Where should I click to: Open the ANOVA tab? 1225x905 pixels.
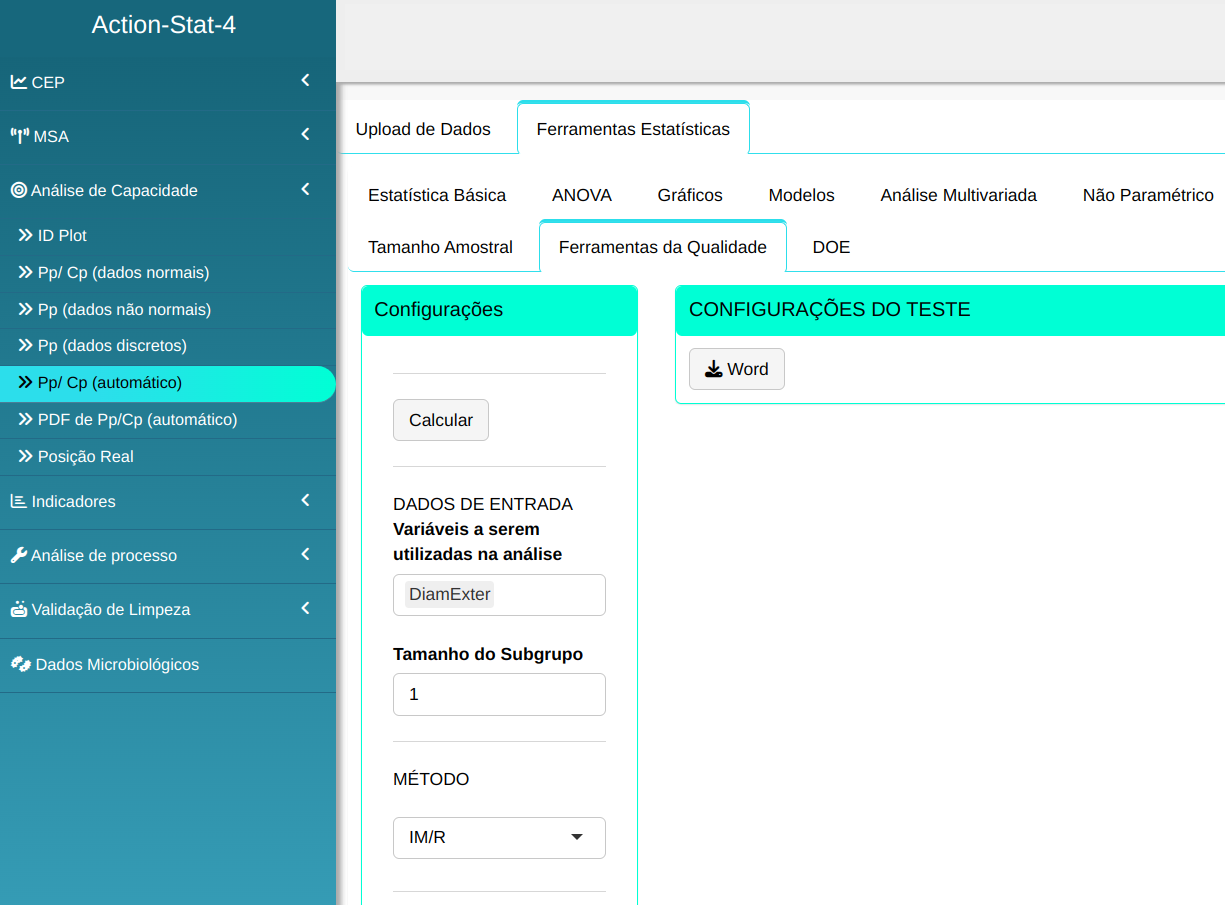pos(581,195)
